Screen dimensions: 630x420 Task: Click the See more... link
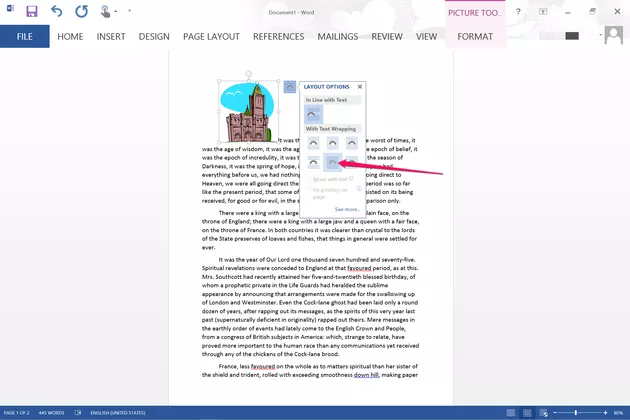[x=347, y=209]
